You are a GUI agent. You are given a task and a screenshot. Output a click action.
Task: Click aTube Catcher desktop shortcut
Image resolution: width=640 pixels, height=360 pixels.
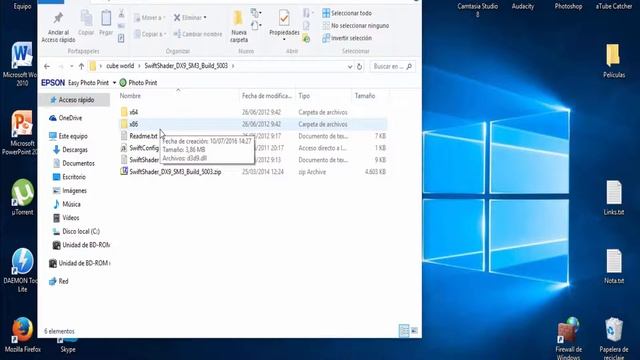click(613, 6)
